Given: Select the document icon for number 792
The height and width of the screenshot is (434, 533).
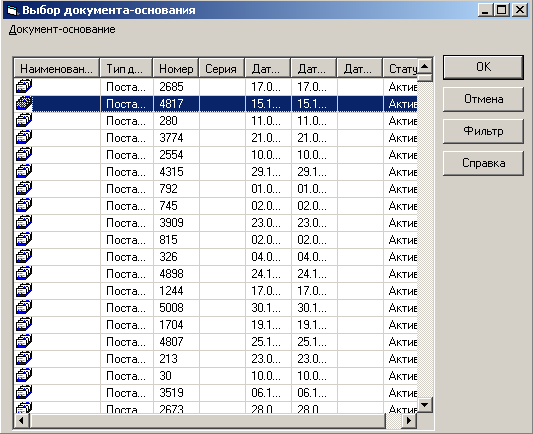Looking at the screenshot, I should click(24, 188).
